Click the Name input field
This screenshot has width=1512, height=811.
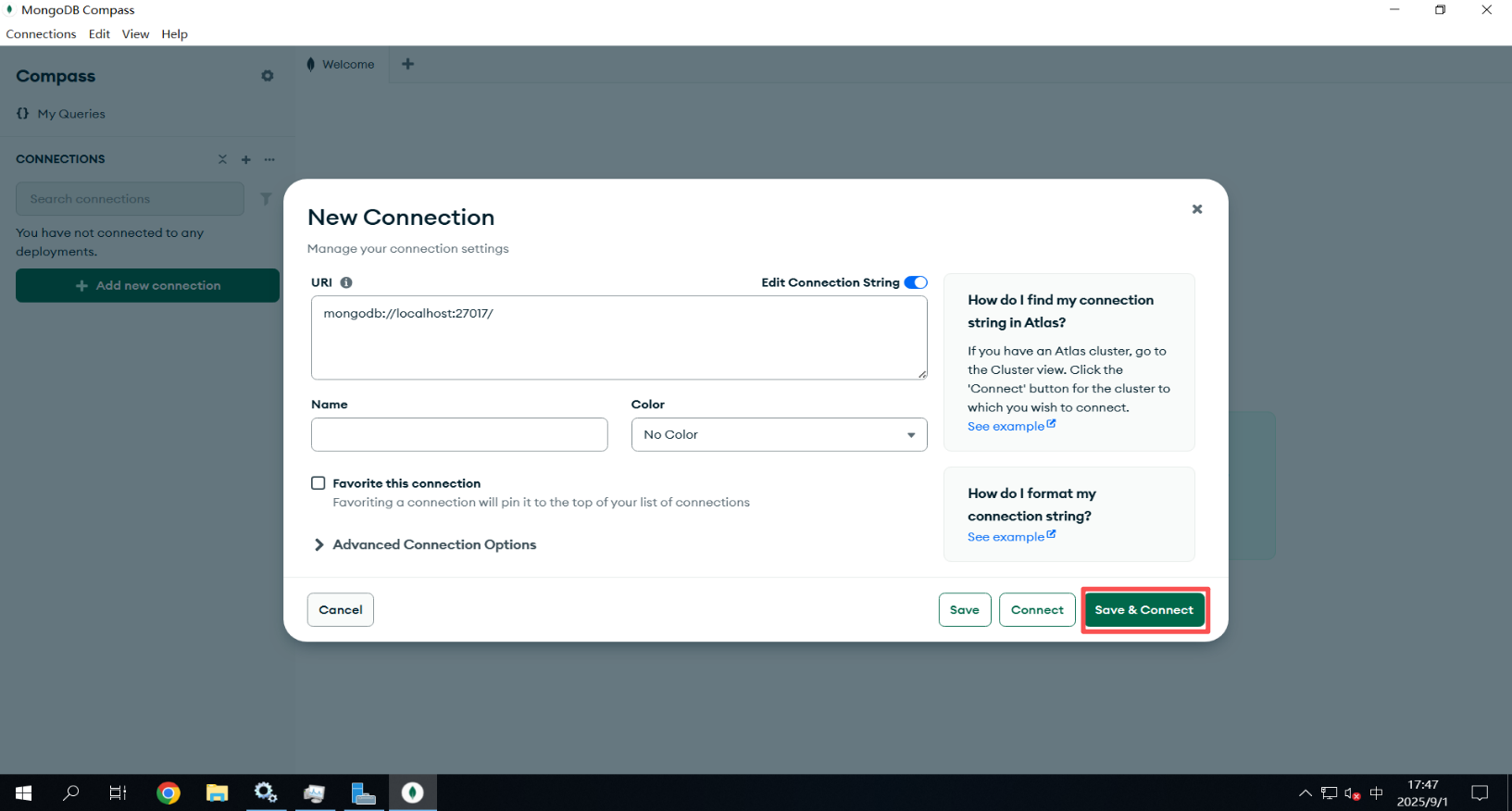pos(459,434)
